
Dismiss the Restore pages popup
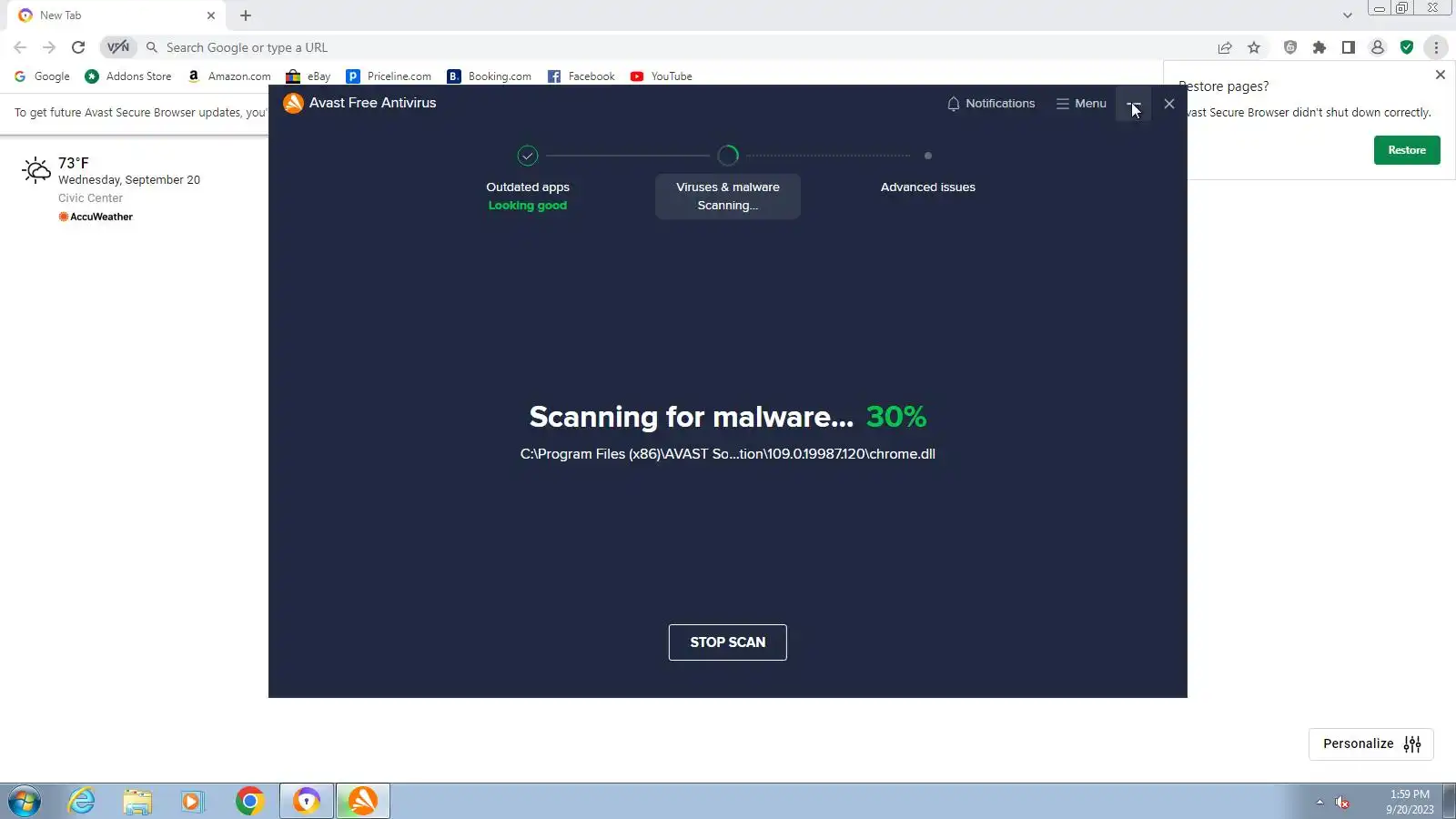pos(1440,75)
